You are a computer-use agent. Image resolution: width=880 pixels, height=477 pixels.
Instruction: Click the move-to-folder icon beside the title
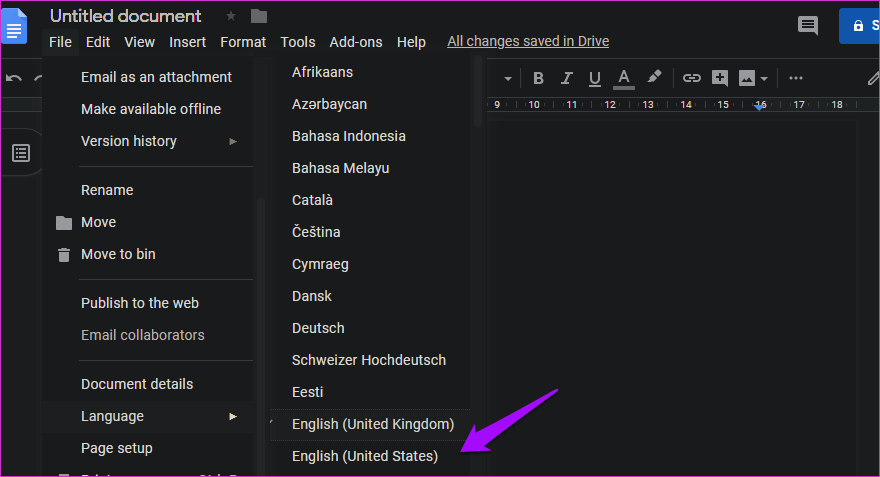(x=259, y=16)
